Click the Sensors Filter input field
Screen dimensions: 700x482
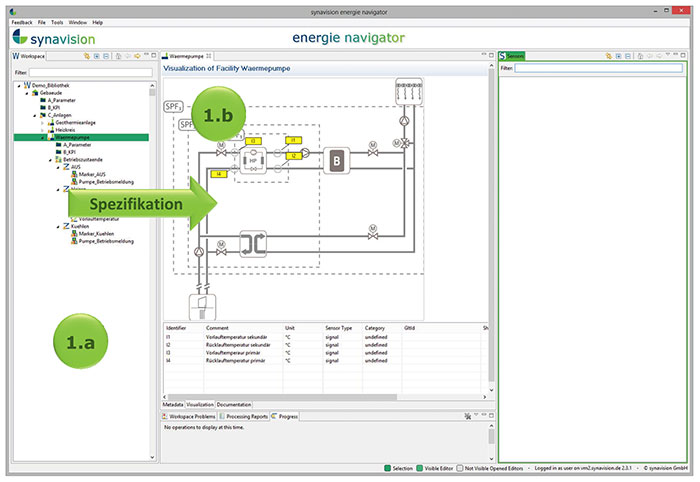coord(599,68)
